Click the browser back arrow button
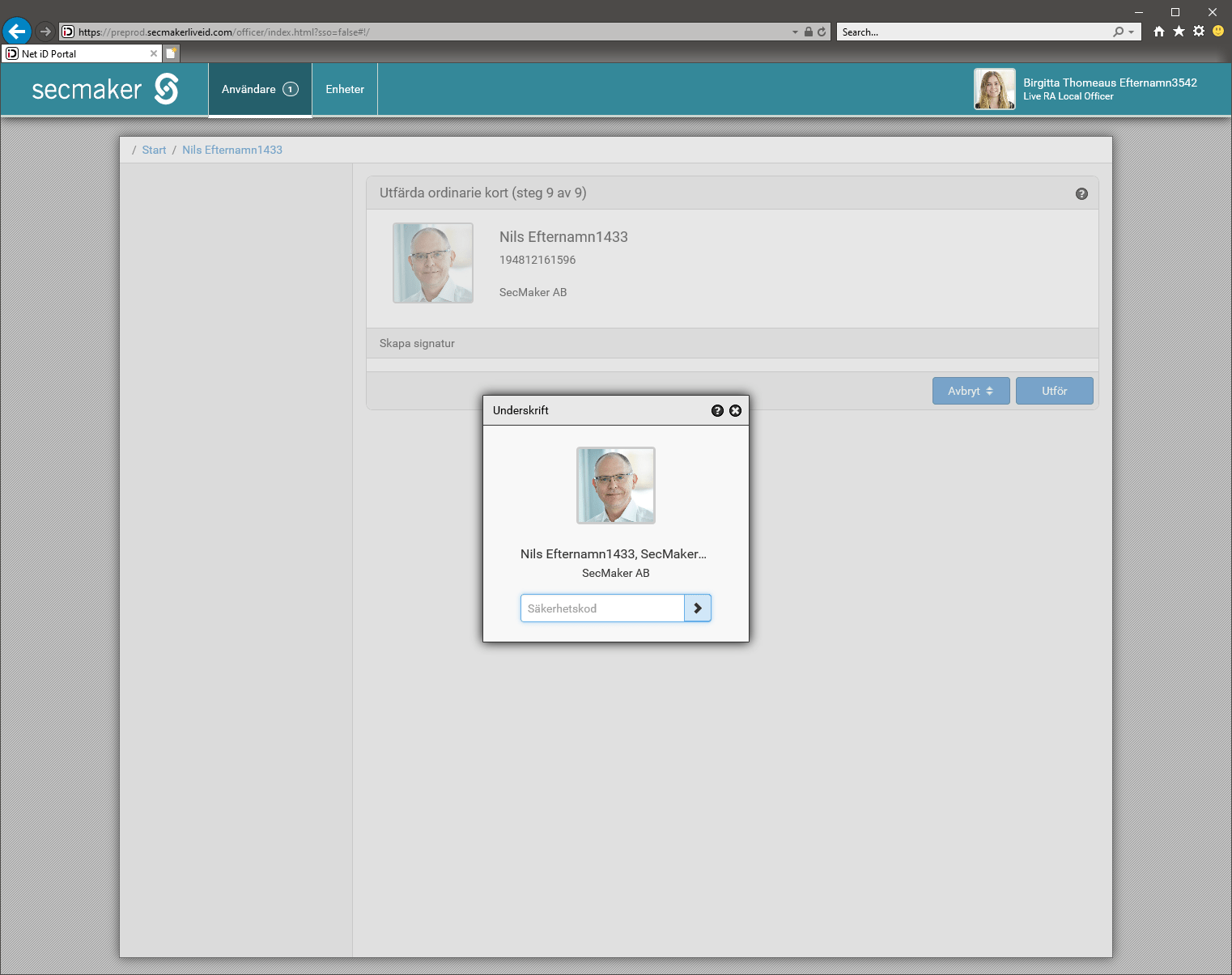The width and height of the screenshot is (1232, 975). click(17, 32)
